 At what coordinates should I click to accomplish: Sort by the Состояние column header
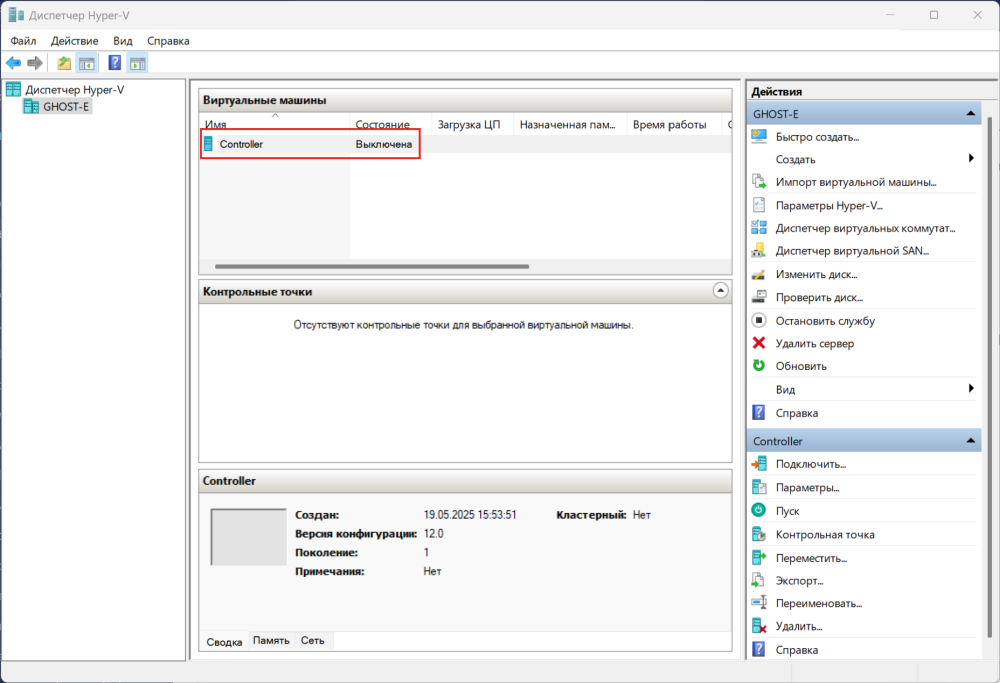tap(391, 124)
